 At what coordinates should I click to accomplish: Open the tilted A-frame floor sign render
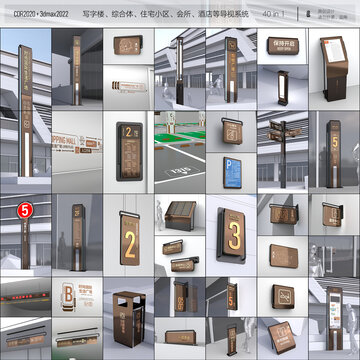[x=283, y=338]
